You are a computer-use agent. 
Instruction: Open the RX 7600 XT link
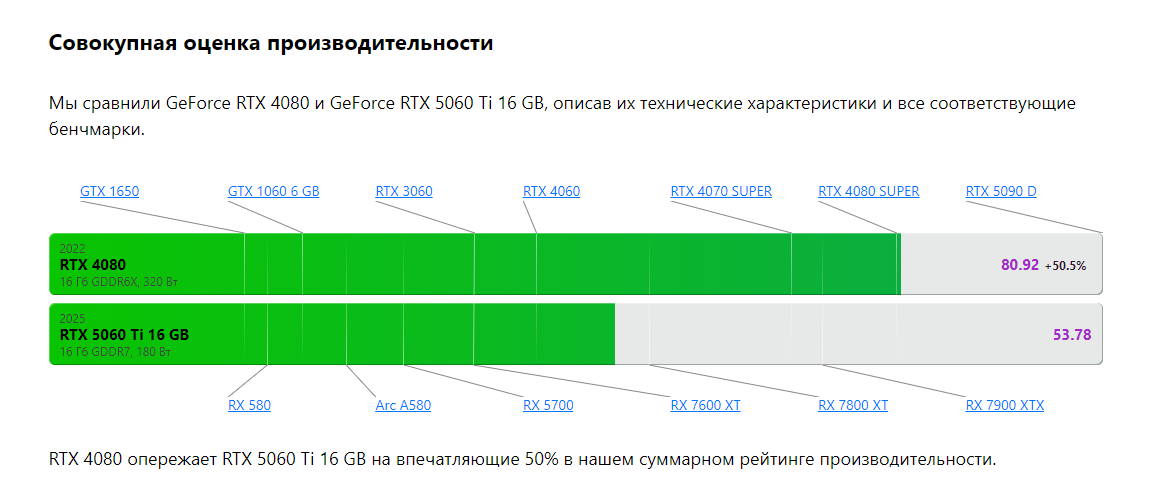point(705,405)
